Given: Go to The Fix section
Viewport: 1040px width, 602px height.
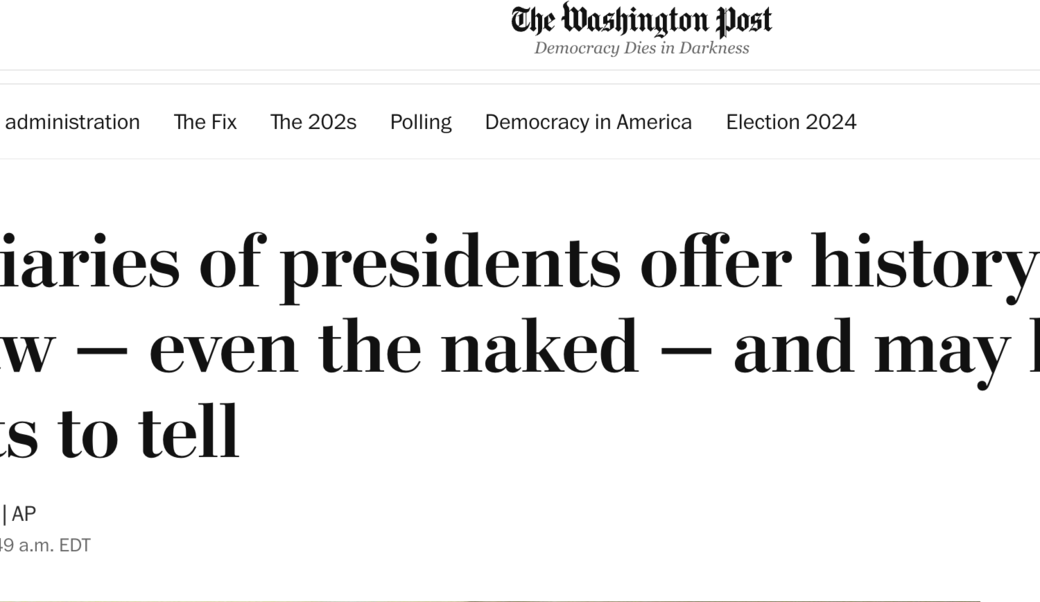Looking at the screenshot, I should [x=205, y=122].
